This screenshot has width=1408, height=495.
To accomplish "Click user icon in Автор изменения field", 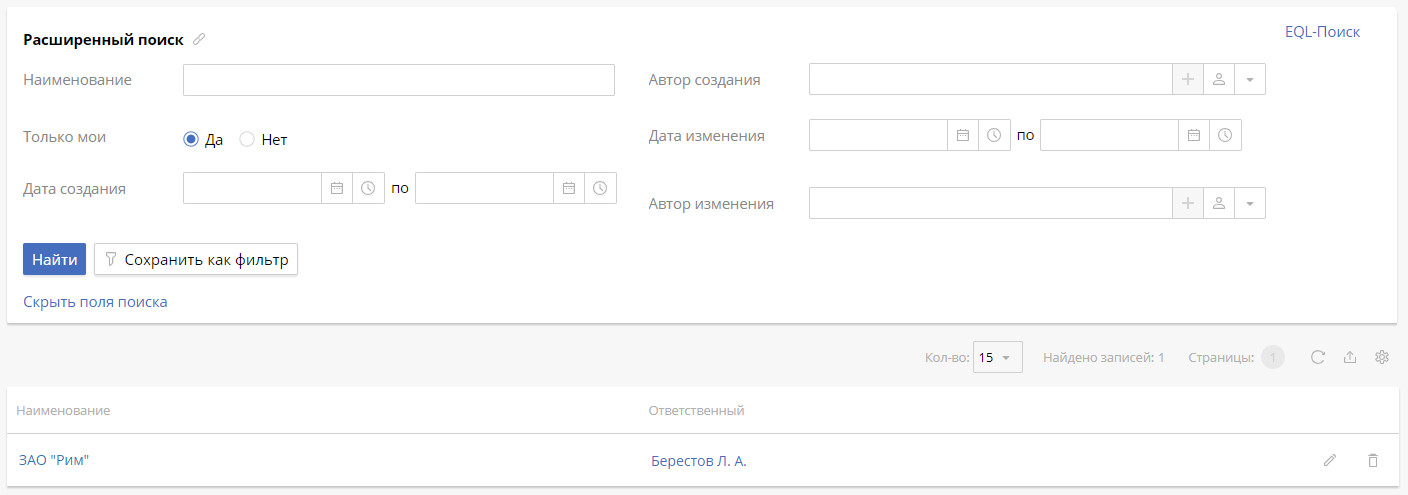I will point(1219,203).
